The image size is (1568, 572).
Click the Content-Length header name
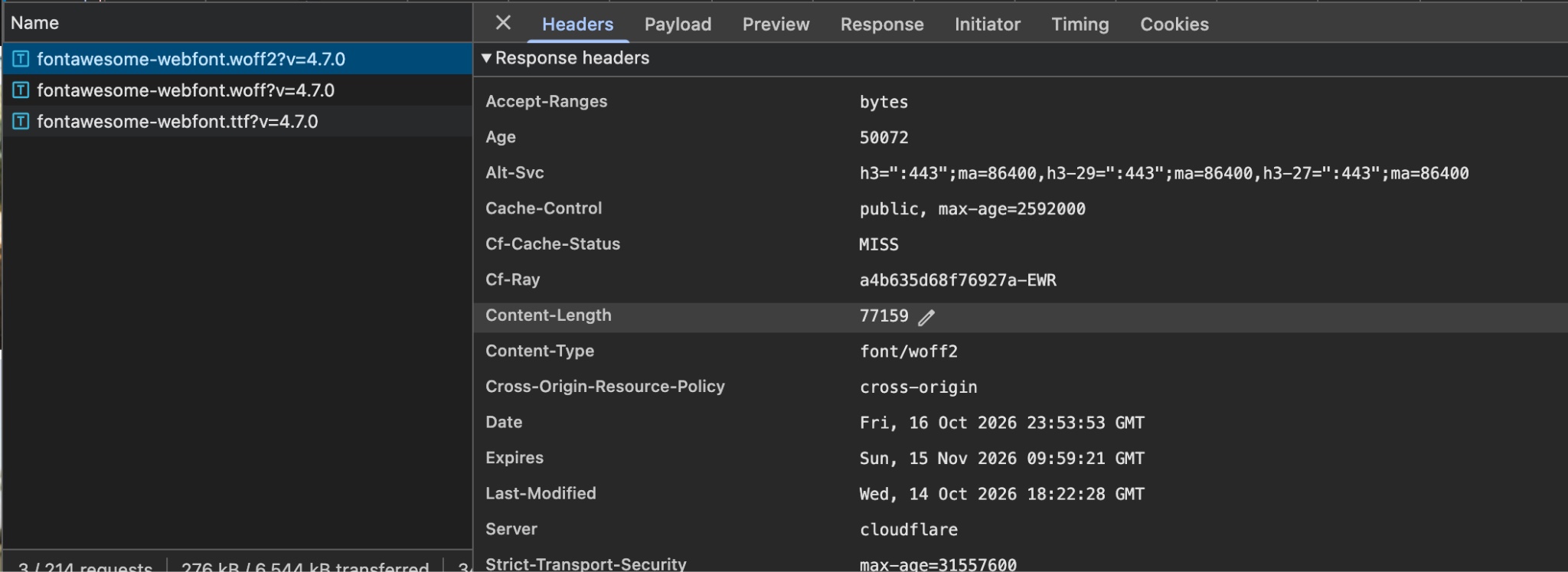click(548, 315)
